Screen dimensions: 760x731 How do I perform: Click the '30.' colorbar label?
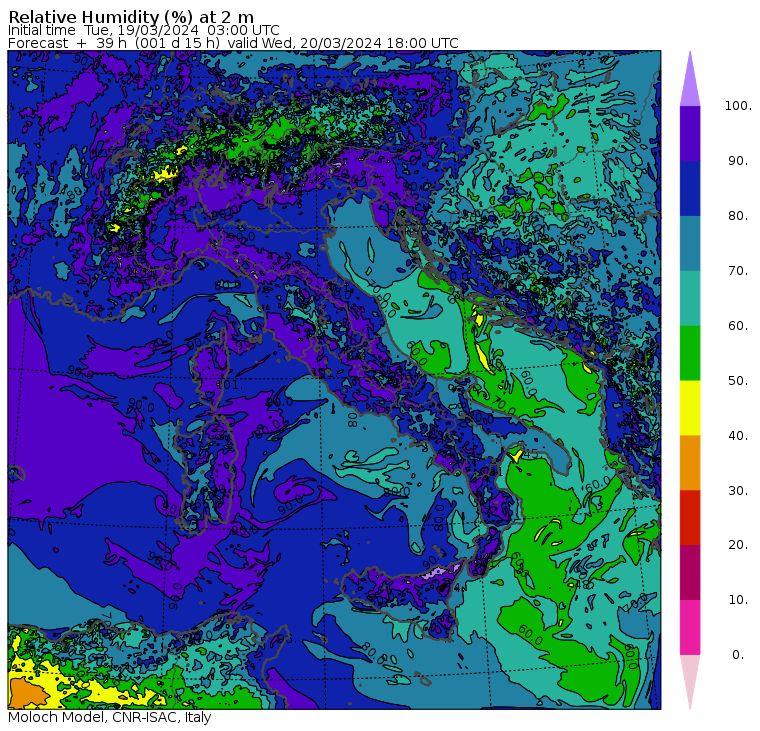tap(738, 491)
